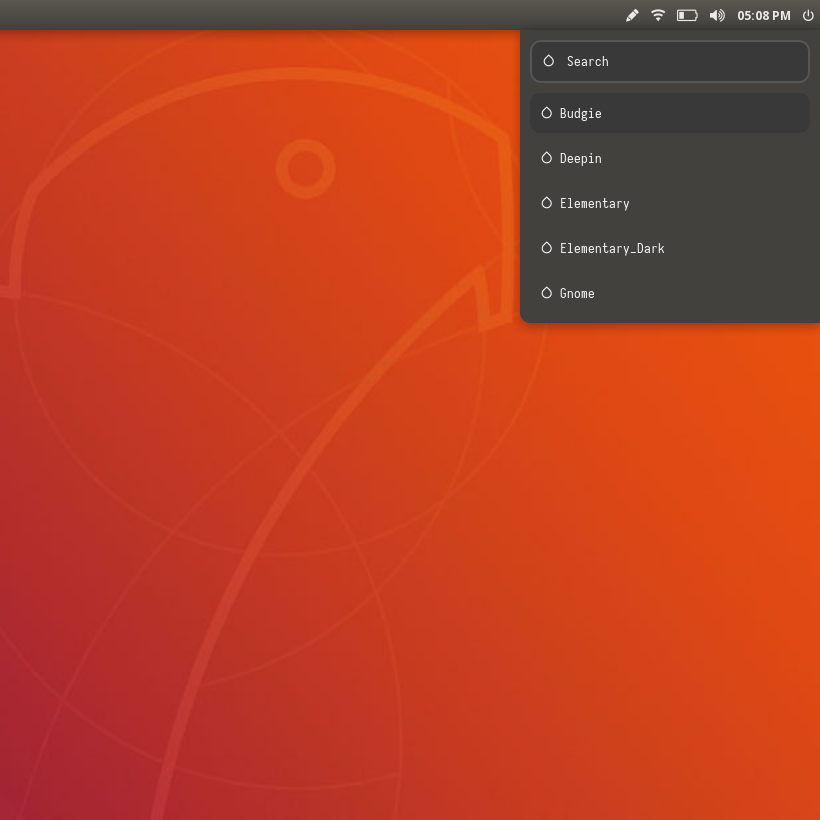
Task: Click the droplet icon inside Search box
Action: coord(548,61)
